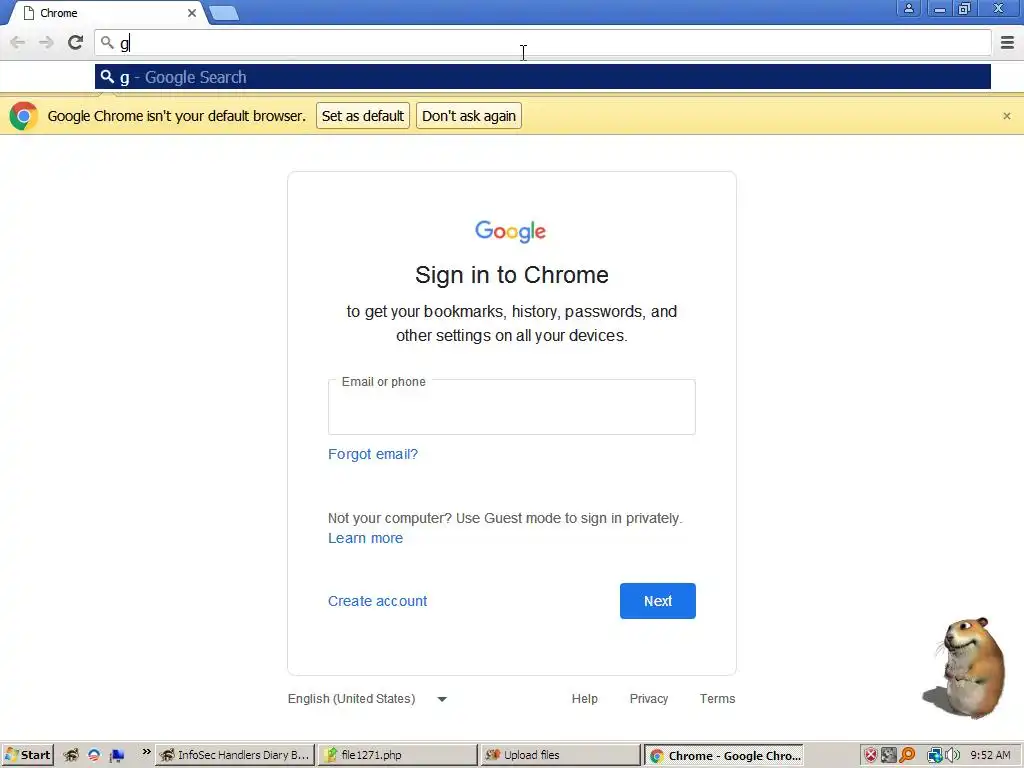Click the gray square tray icon beside shield
The height and width of the screenshot is (768, 1024).
[x=889, y=756]
